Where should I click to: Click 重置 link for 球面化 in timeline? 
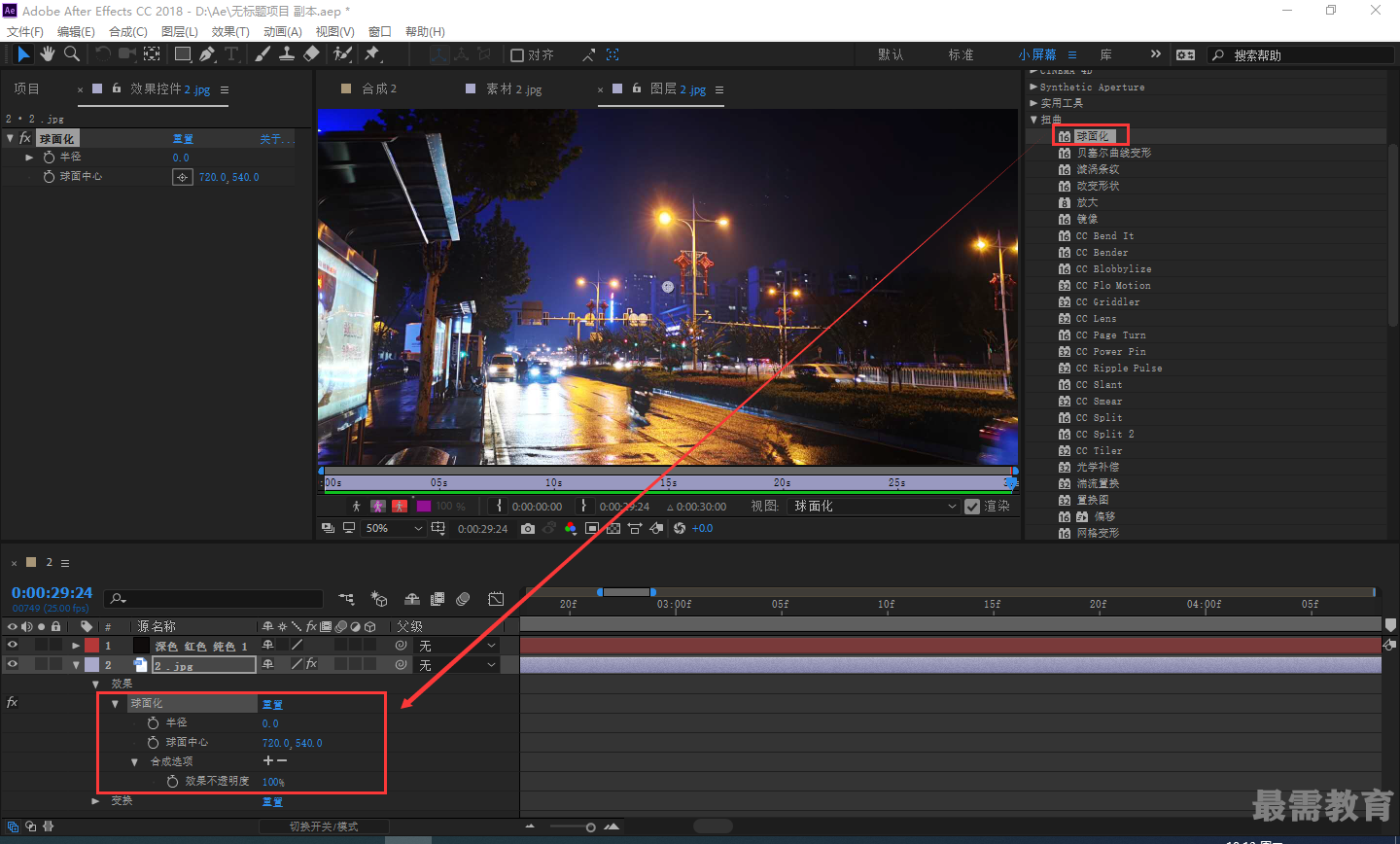tap(272, 705)
